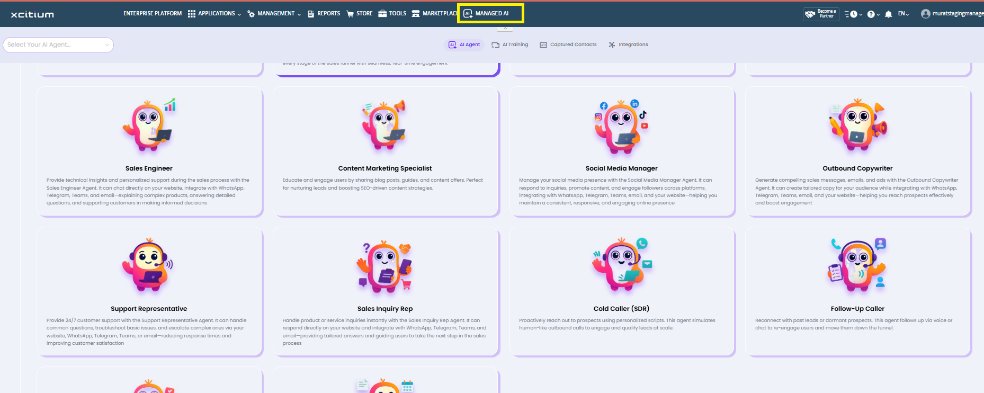The image size is (984, 393).
Task: Click the Marketplace storefront icon
Action: coord(415,14)
